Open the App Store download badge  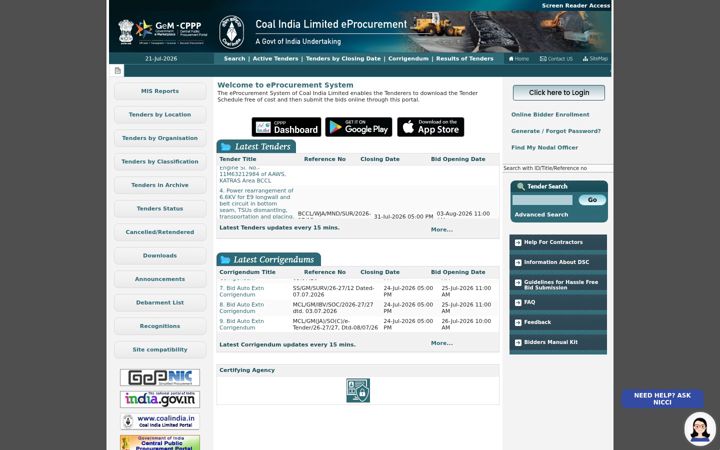click(x=430, y=127)
